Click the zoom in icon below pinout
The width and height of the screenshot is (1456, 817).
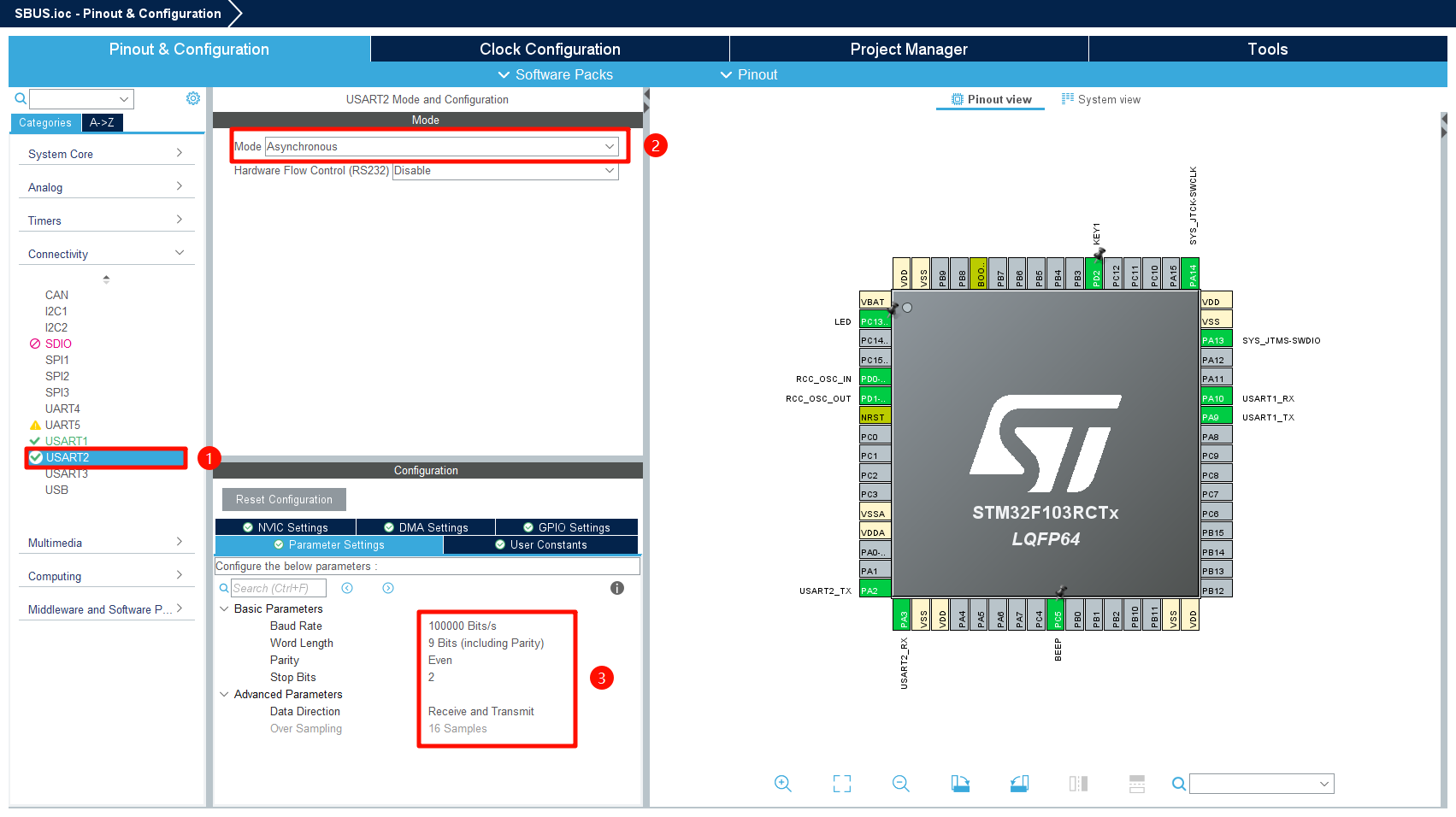click(782, 784)
